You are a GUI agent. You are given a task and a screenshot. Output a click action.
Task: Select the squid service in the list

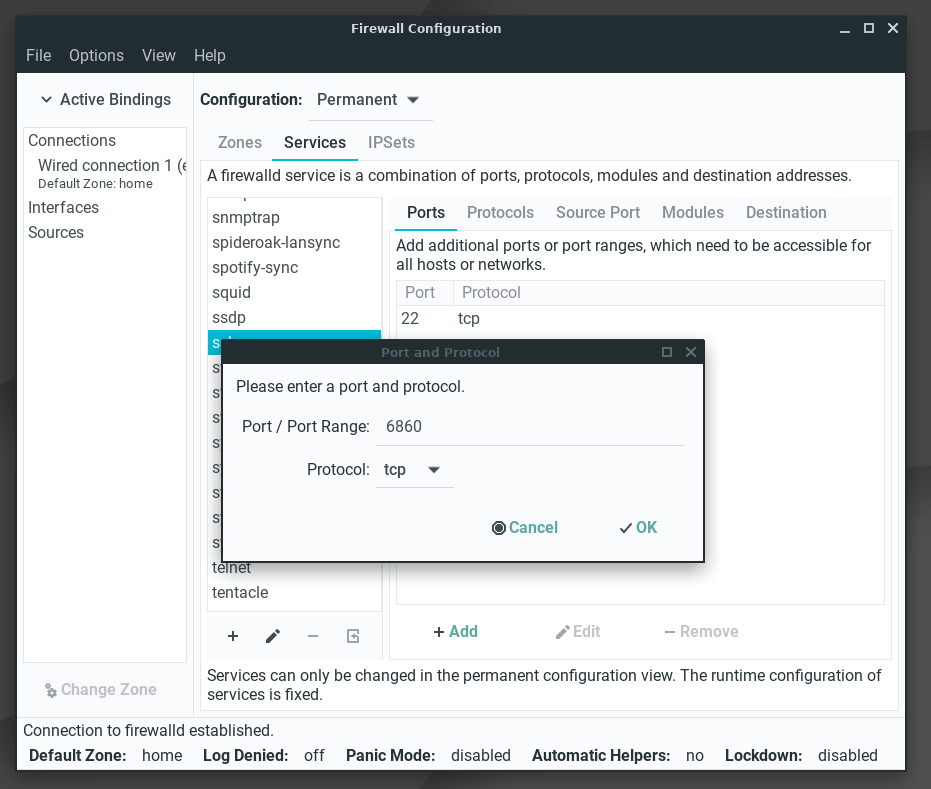click(232, 293)
